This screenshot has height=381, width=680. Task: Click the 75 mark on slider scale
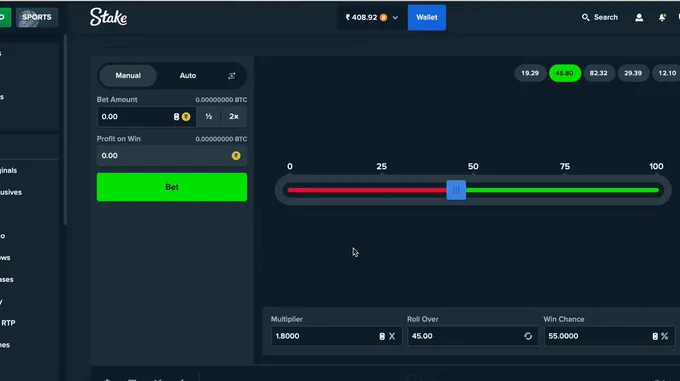coord(564,166)
